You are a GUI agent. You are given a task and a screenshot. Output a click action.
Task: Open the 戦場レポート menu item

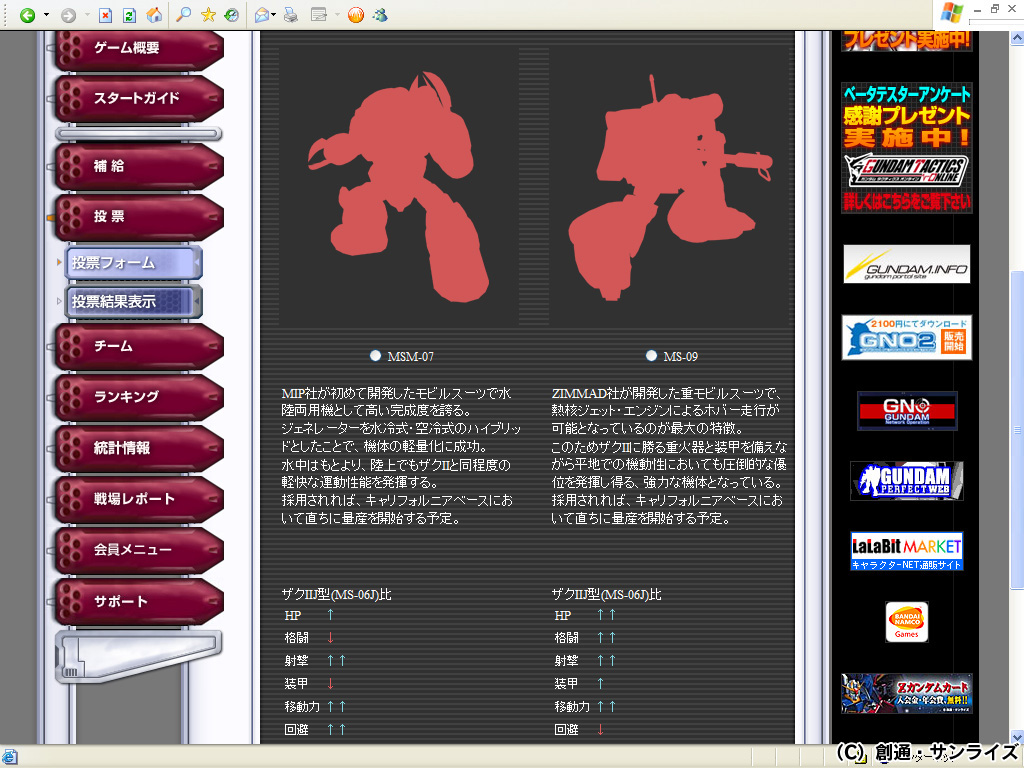pyautogui.click(x=139, y=499)
